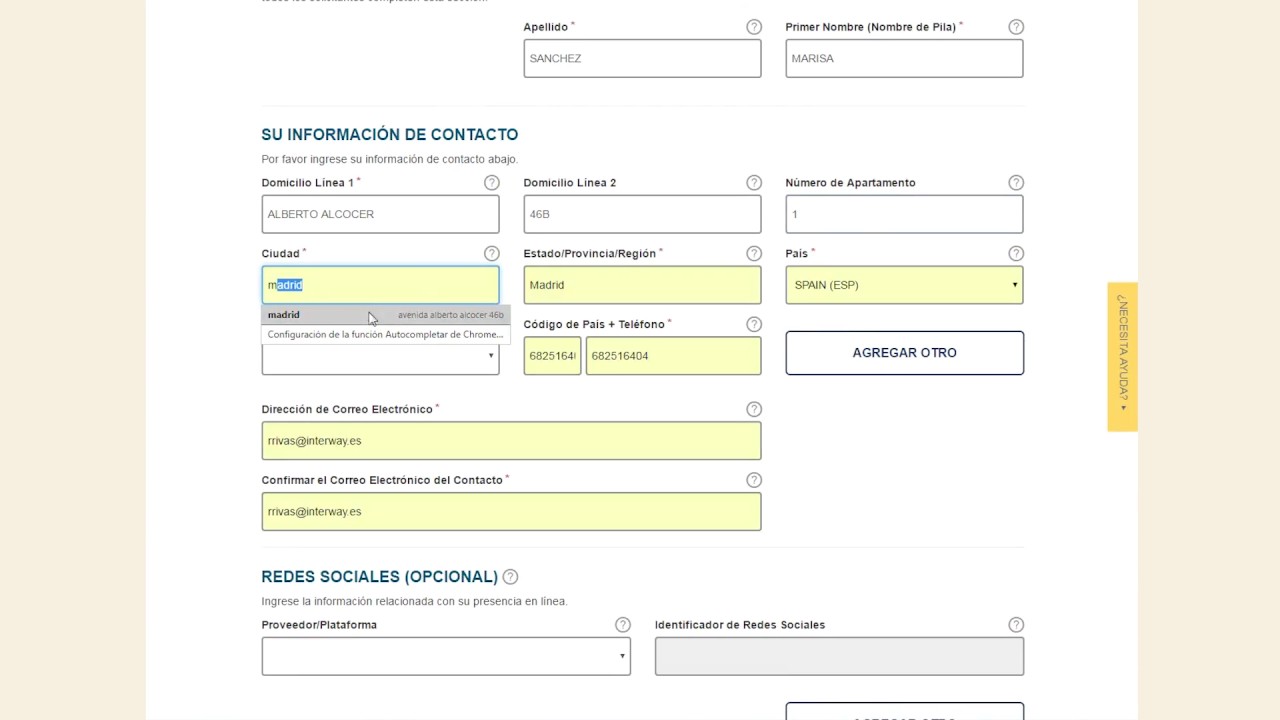Open help for Domicilio Línea 1
The width and height of the screenshot is (1280, 720).
point(491,183)
